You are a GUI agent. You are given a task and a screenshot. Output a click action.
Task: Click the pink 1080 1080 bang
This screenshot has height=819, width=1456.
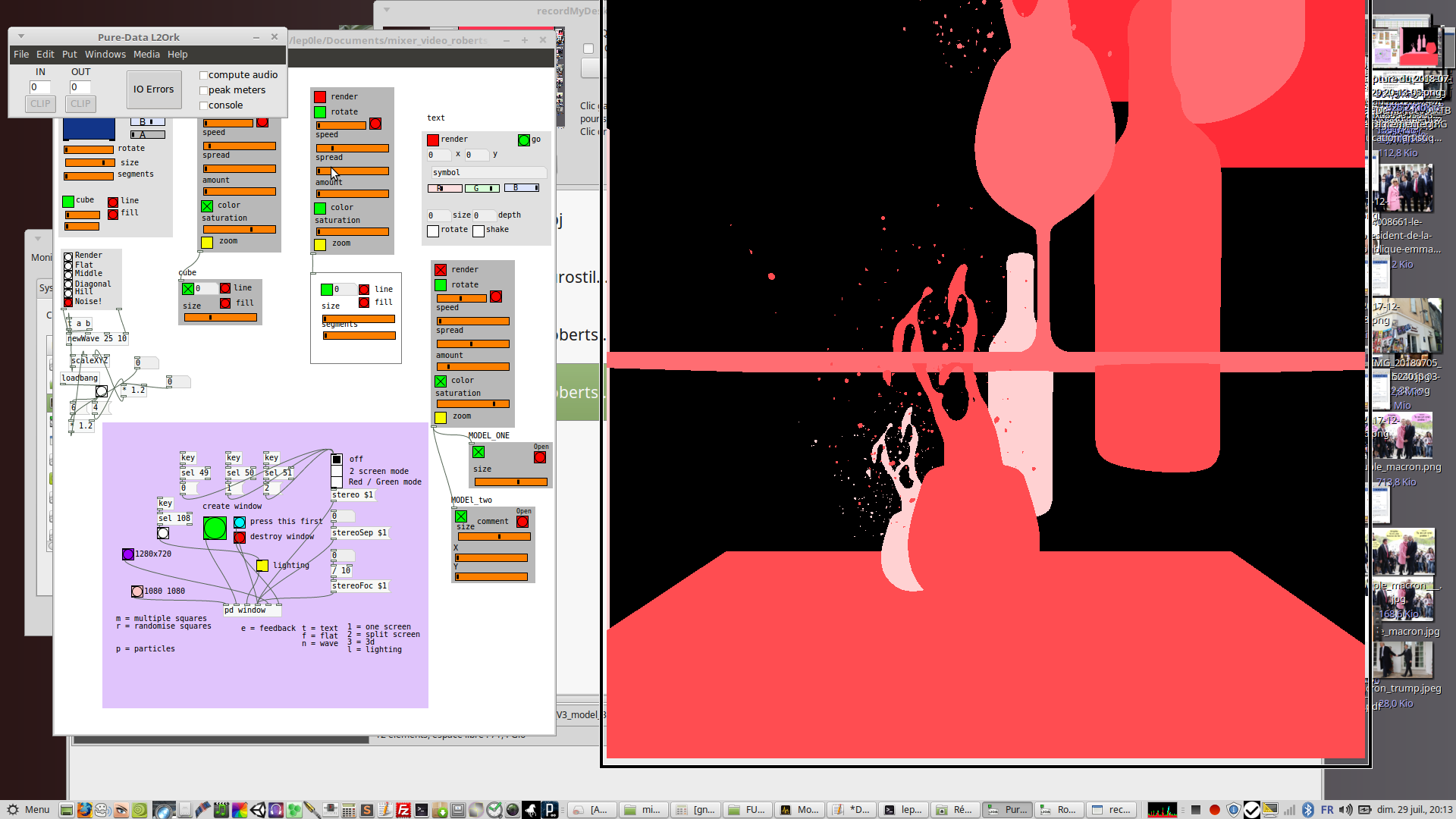tap(137, 591)
